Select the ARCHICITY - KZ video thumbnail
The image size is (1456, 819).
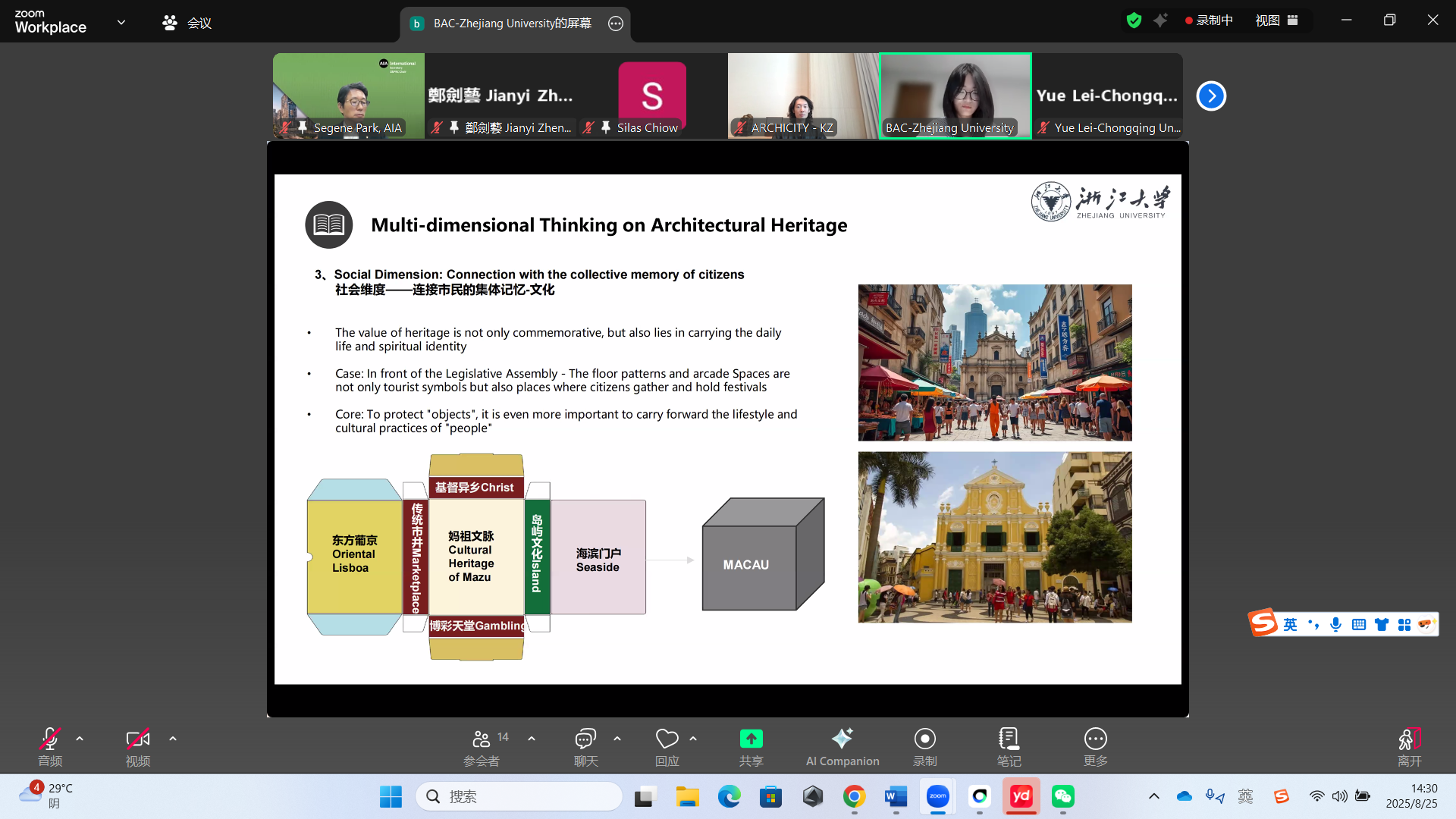803,96
